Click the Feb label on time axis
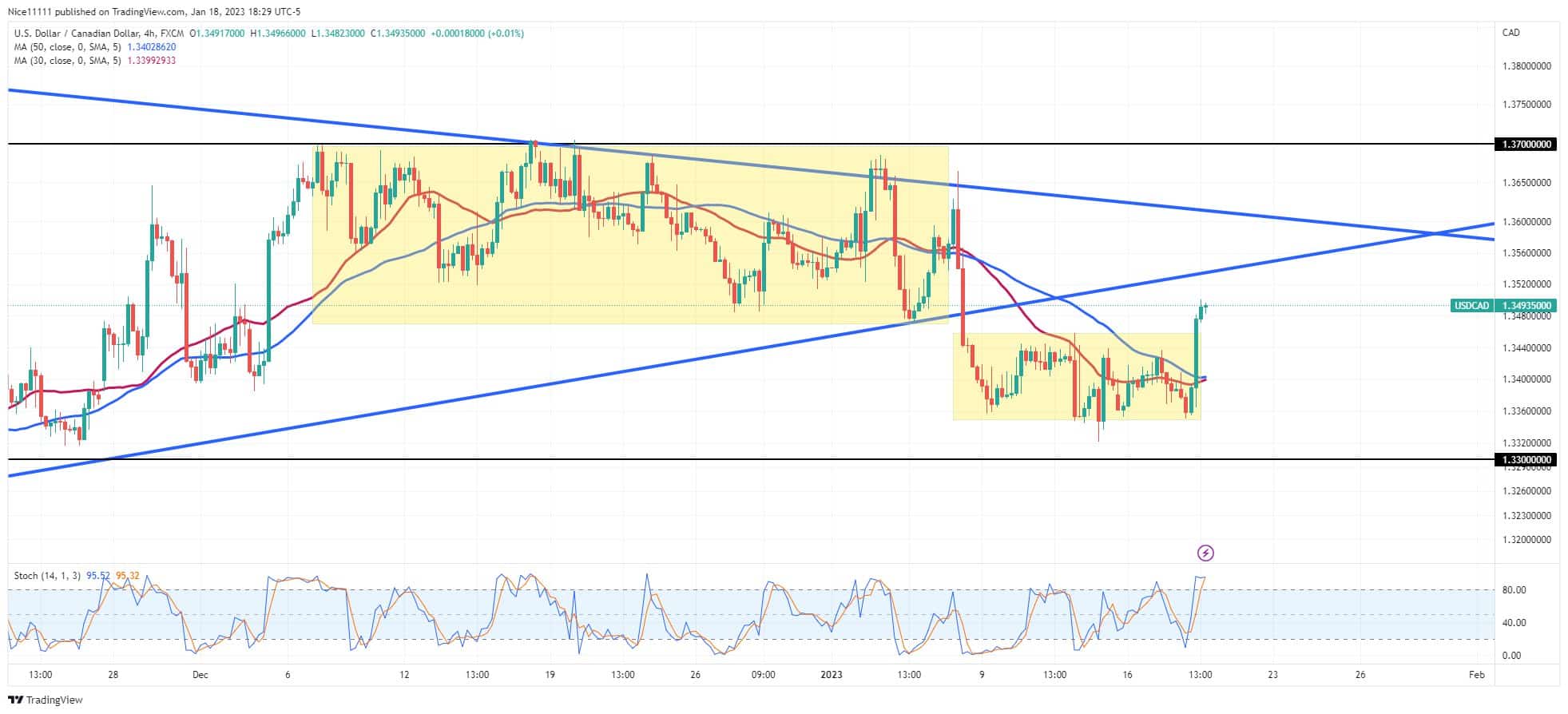1568x714 pixels. click(1477, 675)
